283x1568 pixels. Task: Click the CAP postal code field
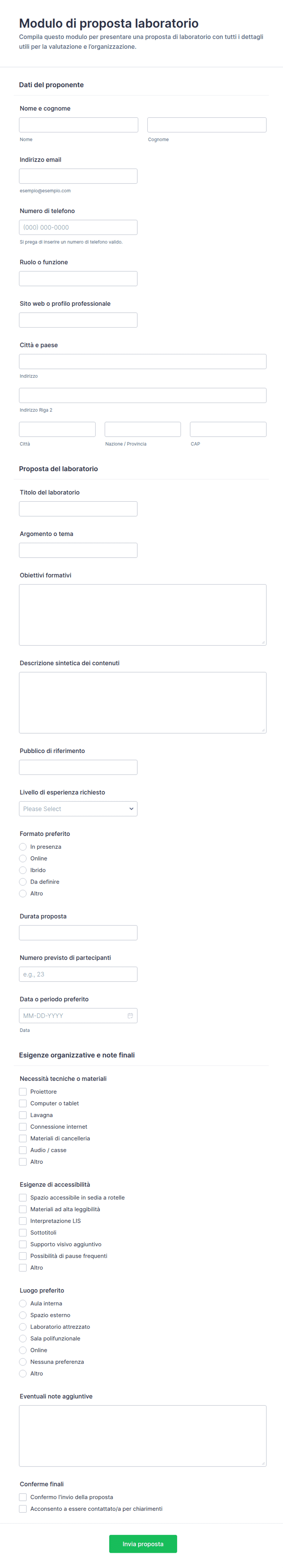click(x=228, y=429)
